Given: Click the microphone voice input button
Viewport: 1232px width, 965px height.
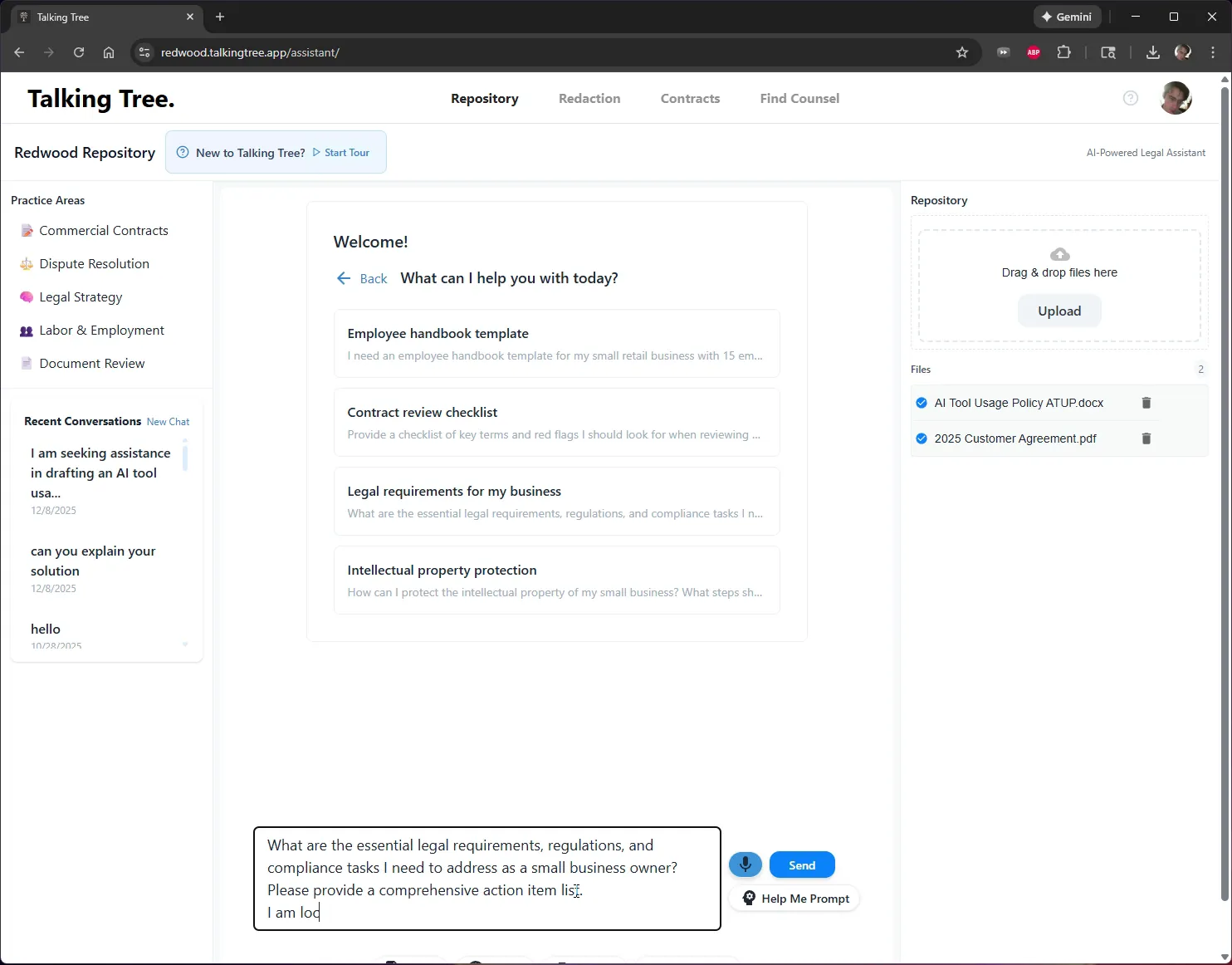Looking at the screenshot, I should click(746, 865).
